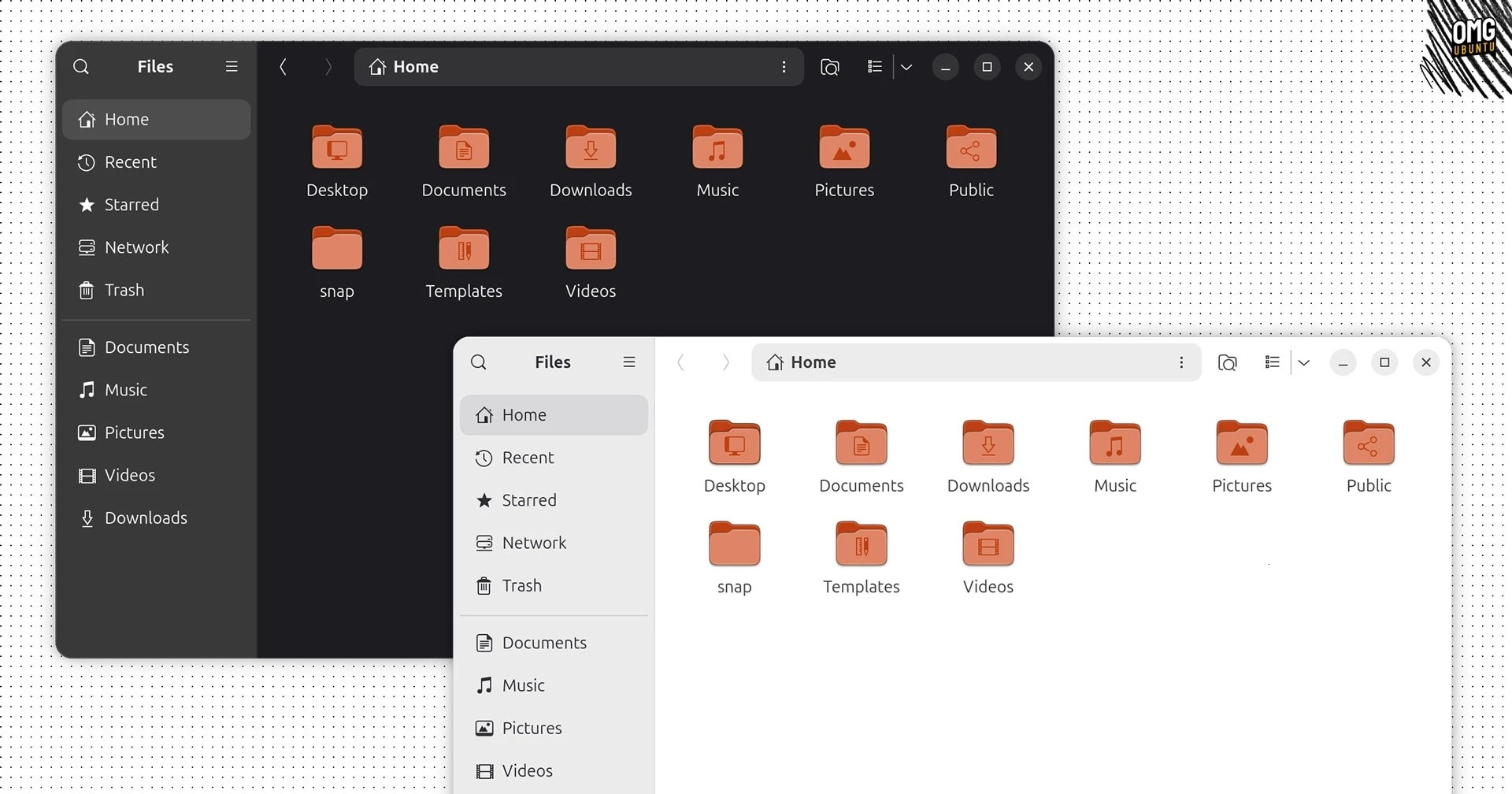Select Network in the light sidebar

(554, 543)
